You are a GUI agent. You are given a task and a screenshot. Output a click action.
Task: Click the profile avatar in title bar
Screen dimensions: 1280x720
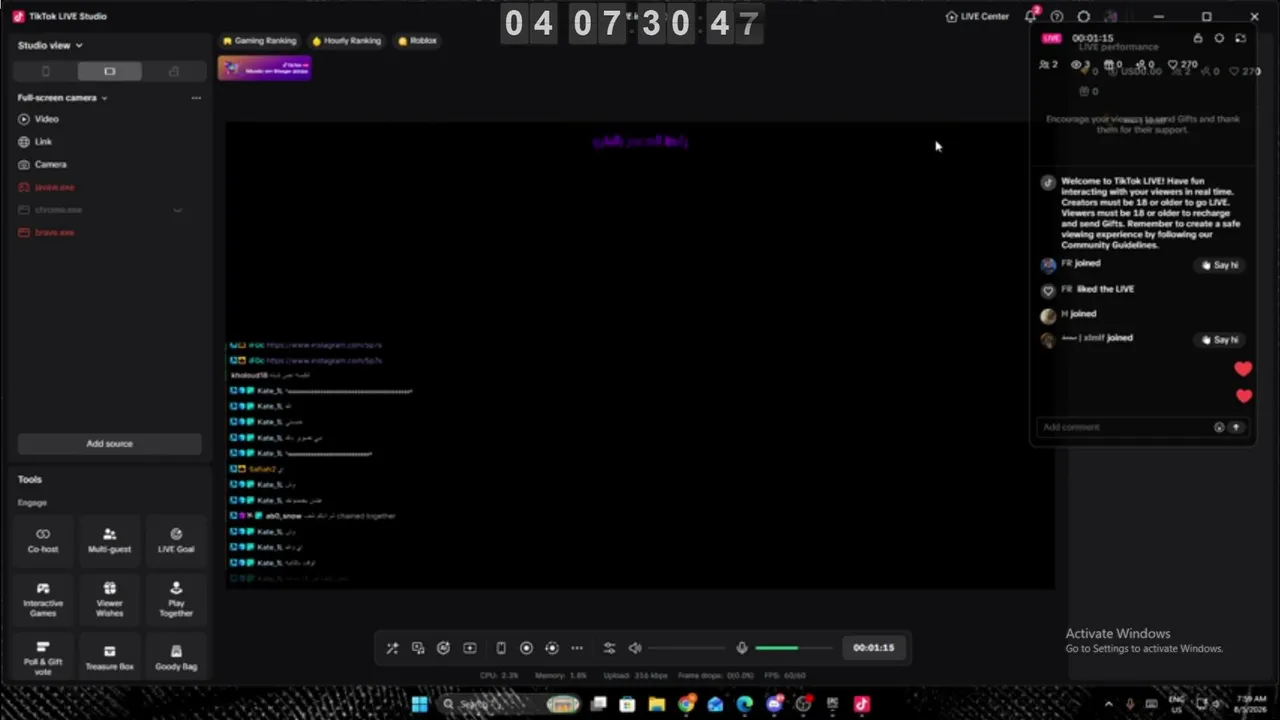point(1111,17)
